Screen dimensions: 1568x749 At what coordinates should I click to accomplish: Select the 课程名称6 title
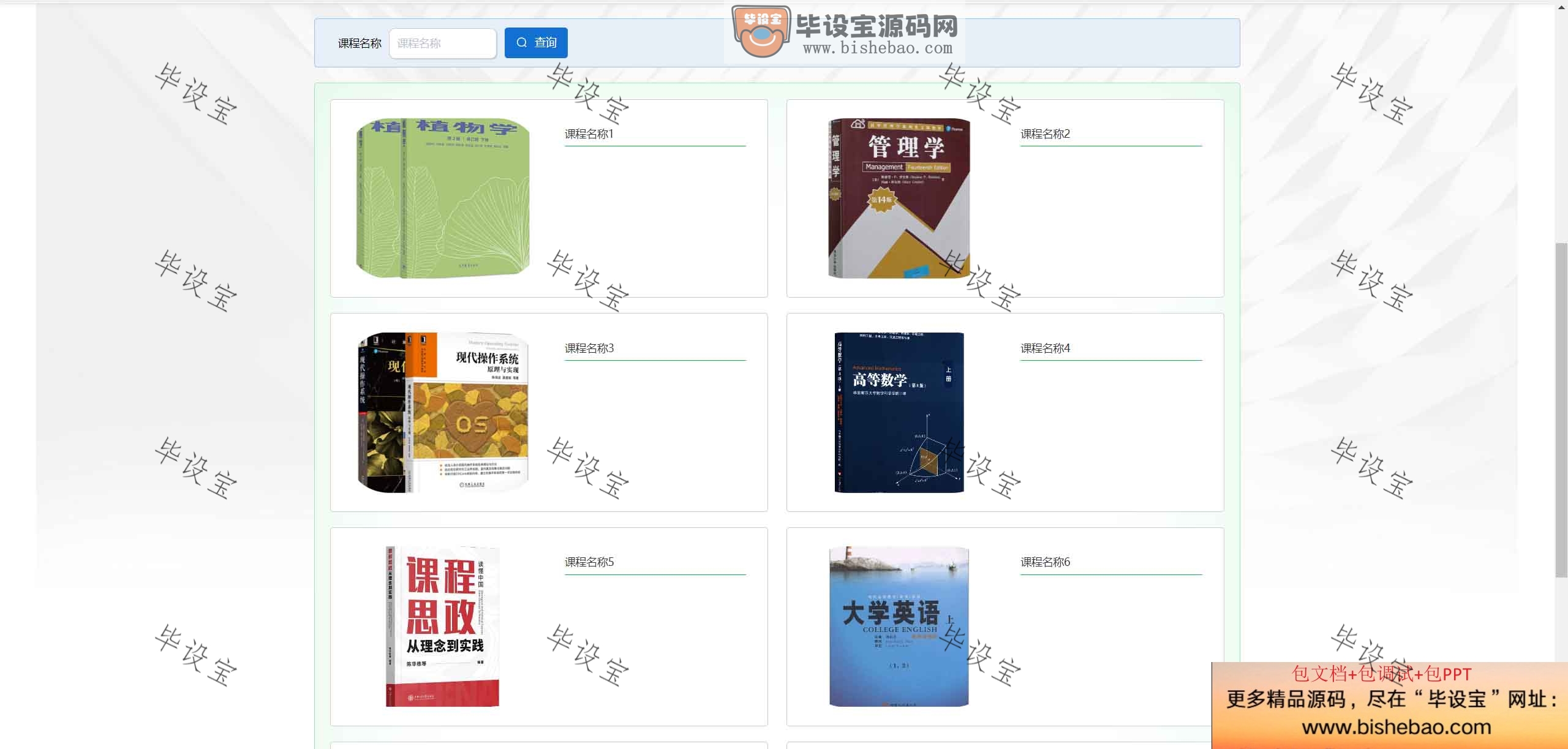tap(1045, 562)
